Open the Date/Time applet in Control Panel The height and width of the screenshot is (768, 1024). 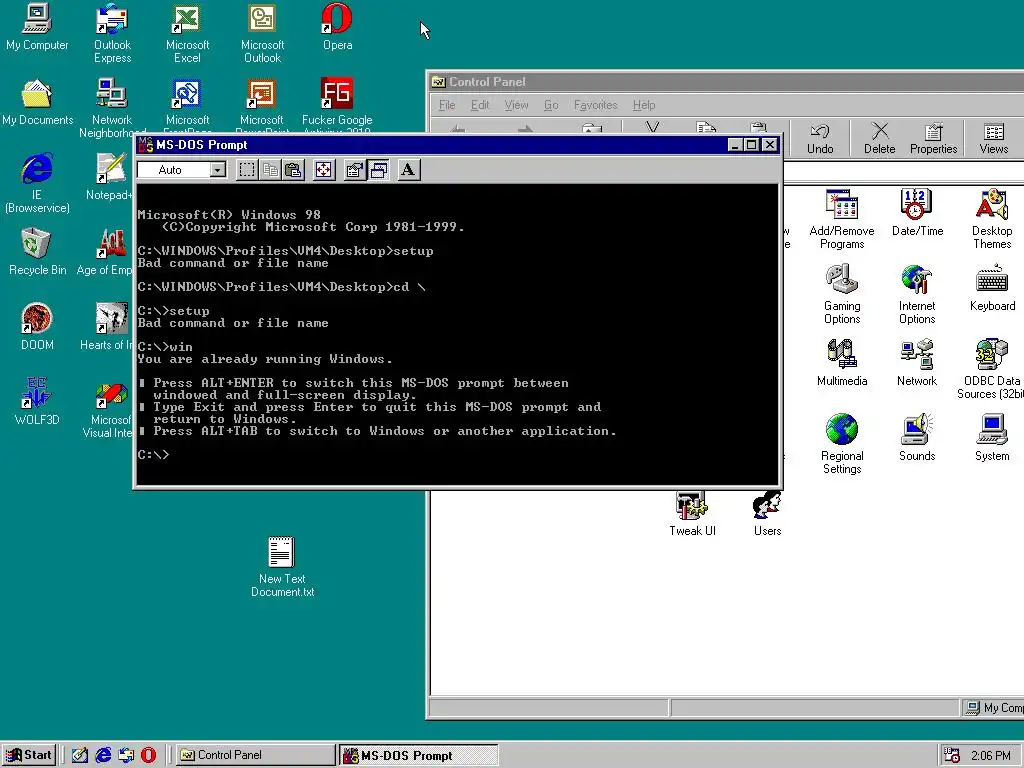[x=917, y=212]
